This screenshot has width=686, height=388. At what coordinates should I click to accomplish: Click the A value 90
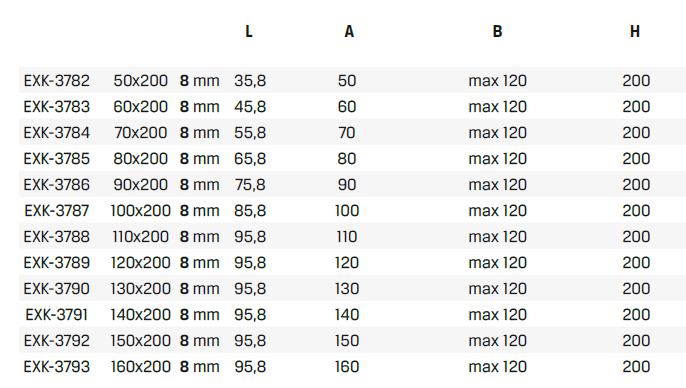pos(347,185)
